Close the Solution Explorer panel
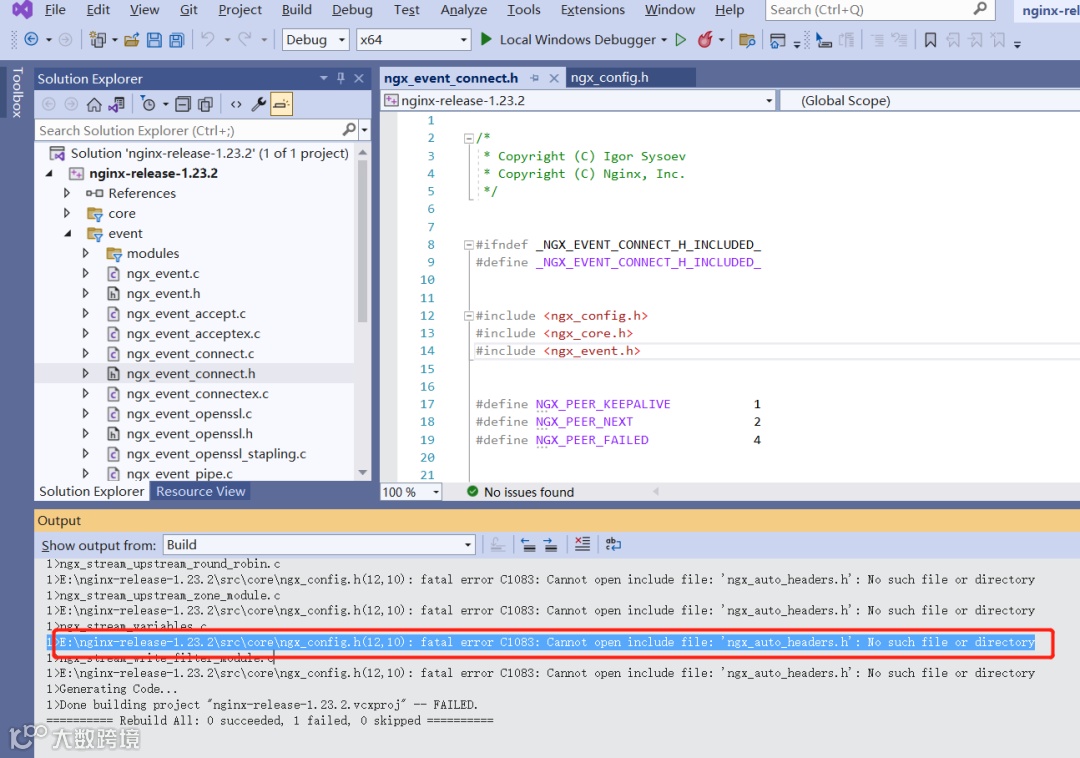Viewport: 1080px width, 758px height. tap(359, 78)
